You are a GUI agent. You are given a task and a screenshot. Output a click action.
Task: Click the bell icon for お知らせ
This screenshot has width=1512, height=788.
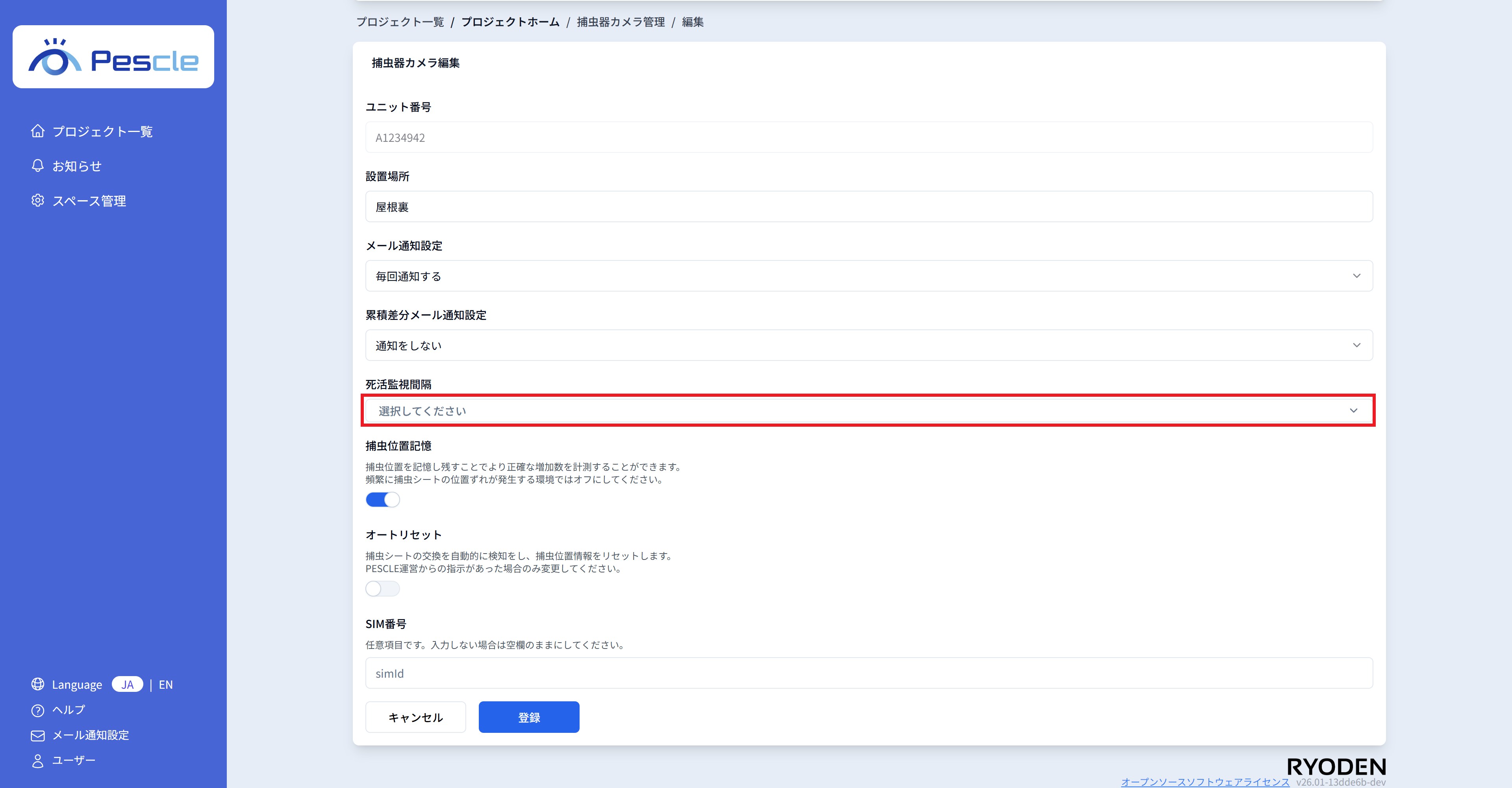pyautogui.click(x=37, y=165)
